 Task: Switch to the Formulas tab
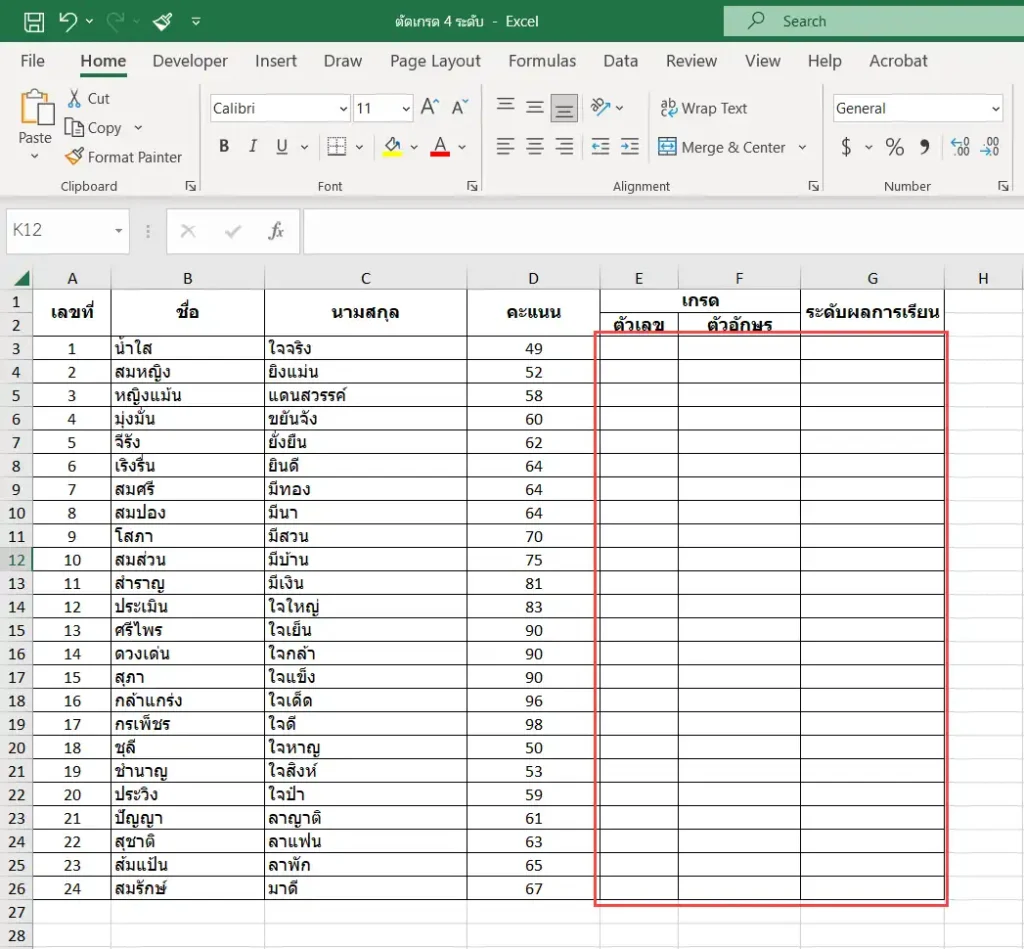542,61
